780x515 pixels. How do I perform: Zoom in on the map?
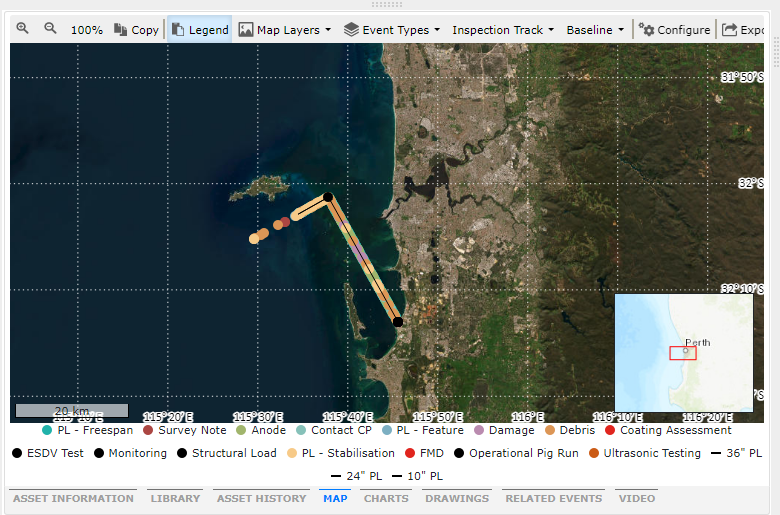pos(22,28)
